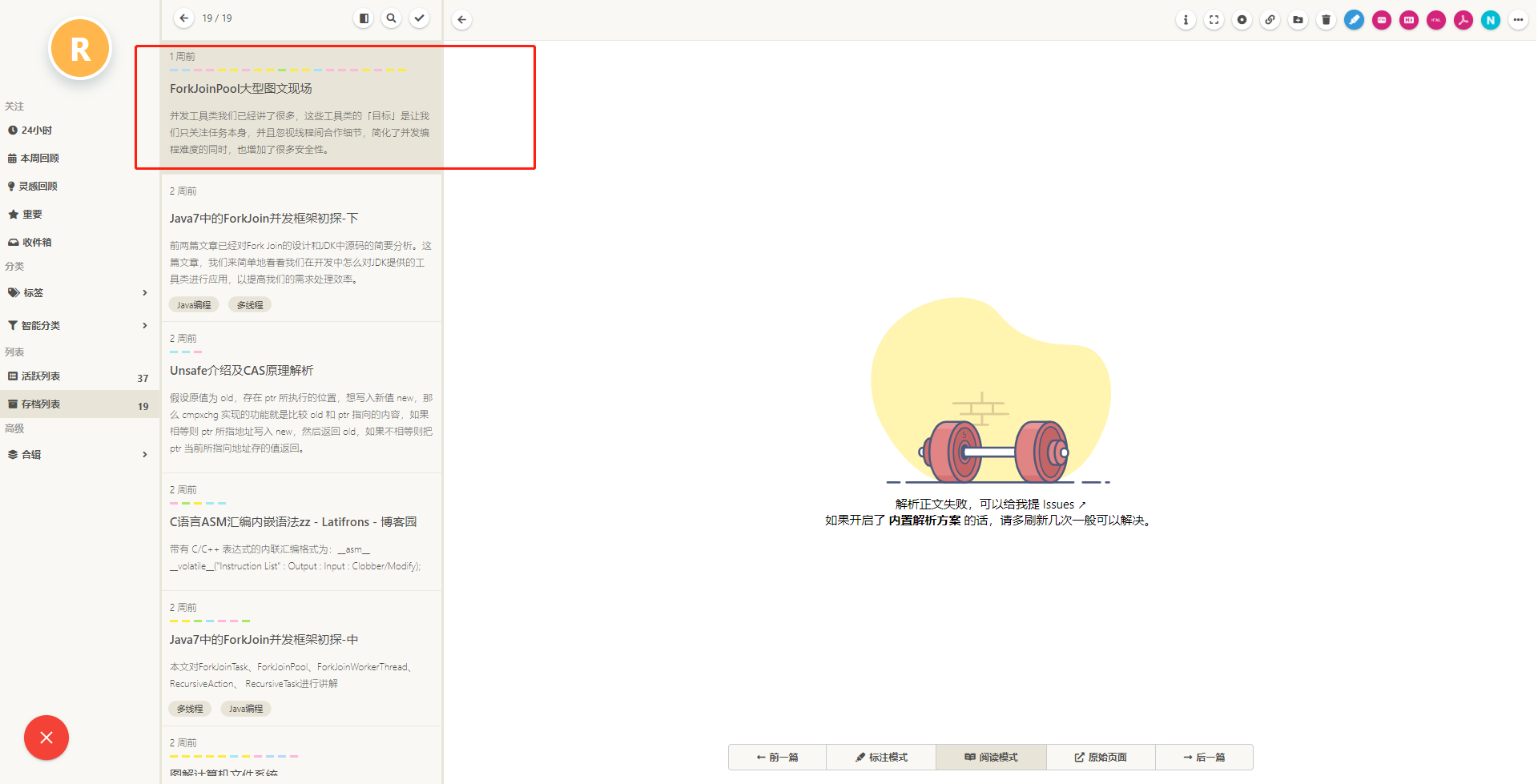This screenshot has width=1538, height=784.
Task: Save the article to Notion
Action: pyautogui.click(x=1491, y=19)
